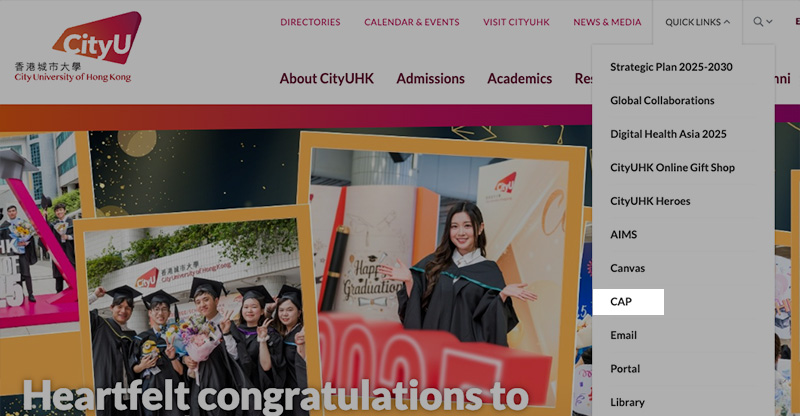Select highlighted CAP entry

(629, 302)
